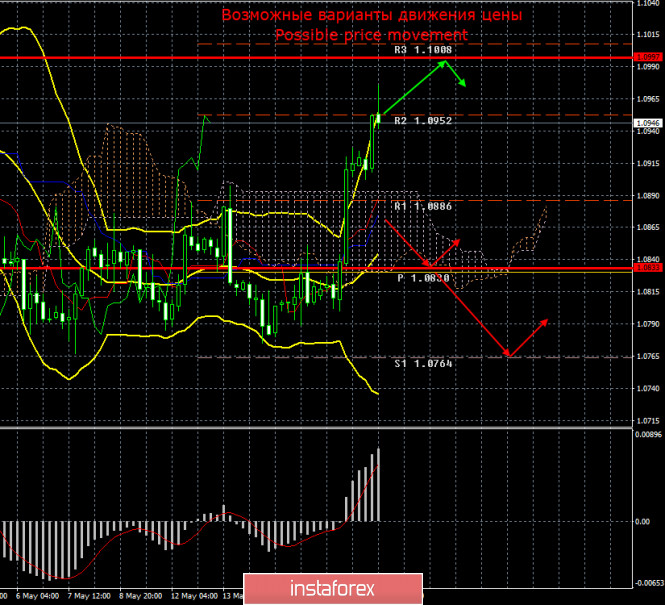
Task: Click 1.0765 on the price axis
Action: (x=648, y=357)
